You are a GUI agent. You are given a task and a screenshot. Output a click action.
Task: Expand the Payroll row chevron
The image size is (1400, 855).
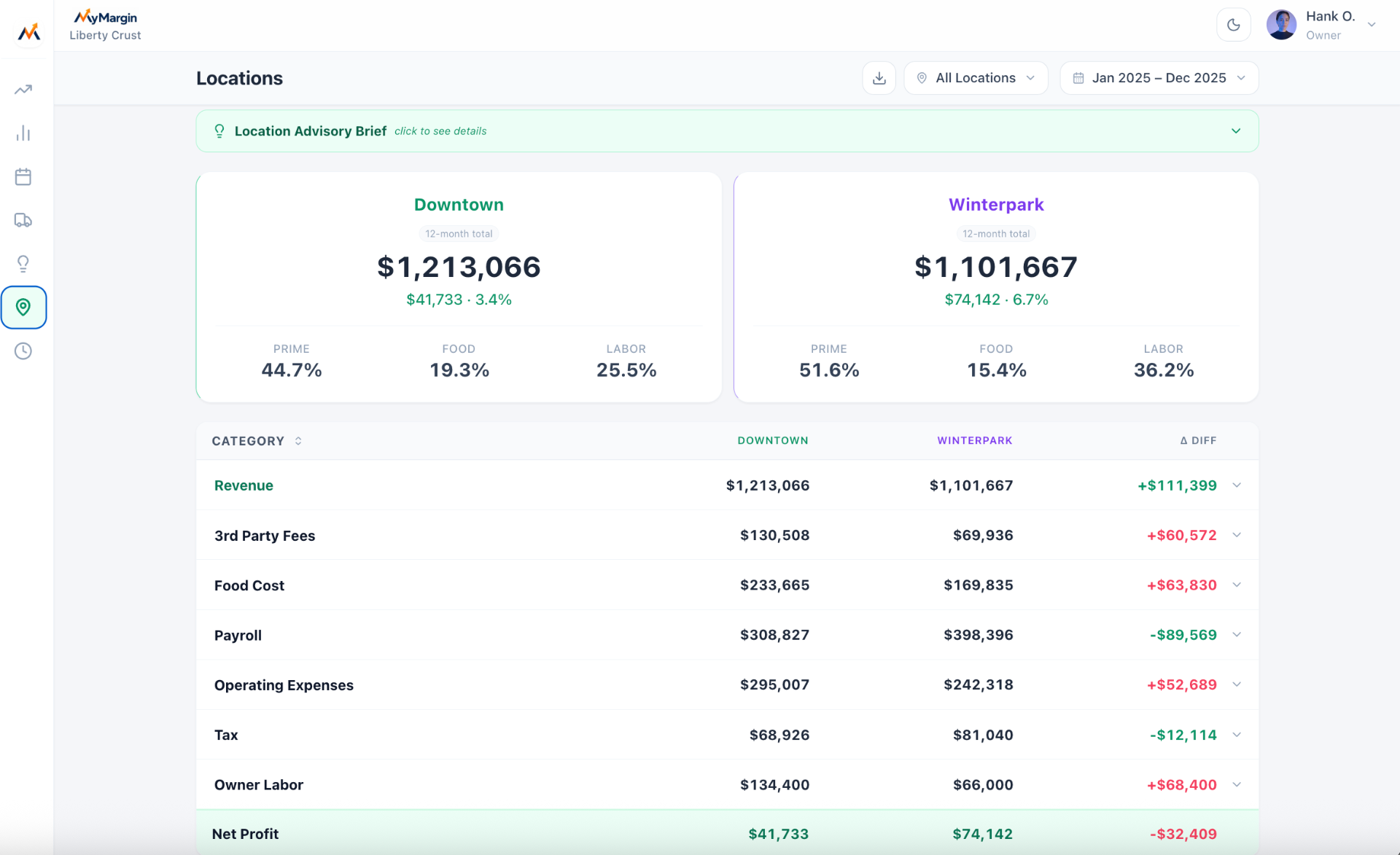[x=1237, y=634]
